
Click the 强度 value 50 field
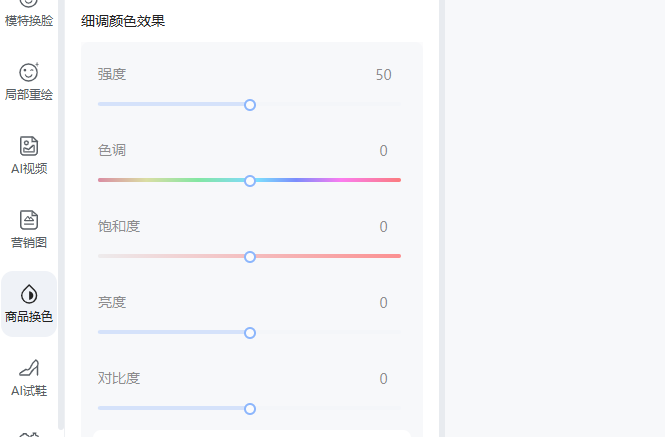pyautogui.click(x=383, y=75)
